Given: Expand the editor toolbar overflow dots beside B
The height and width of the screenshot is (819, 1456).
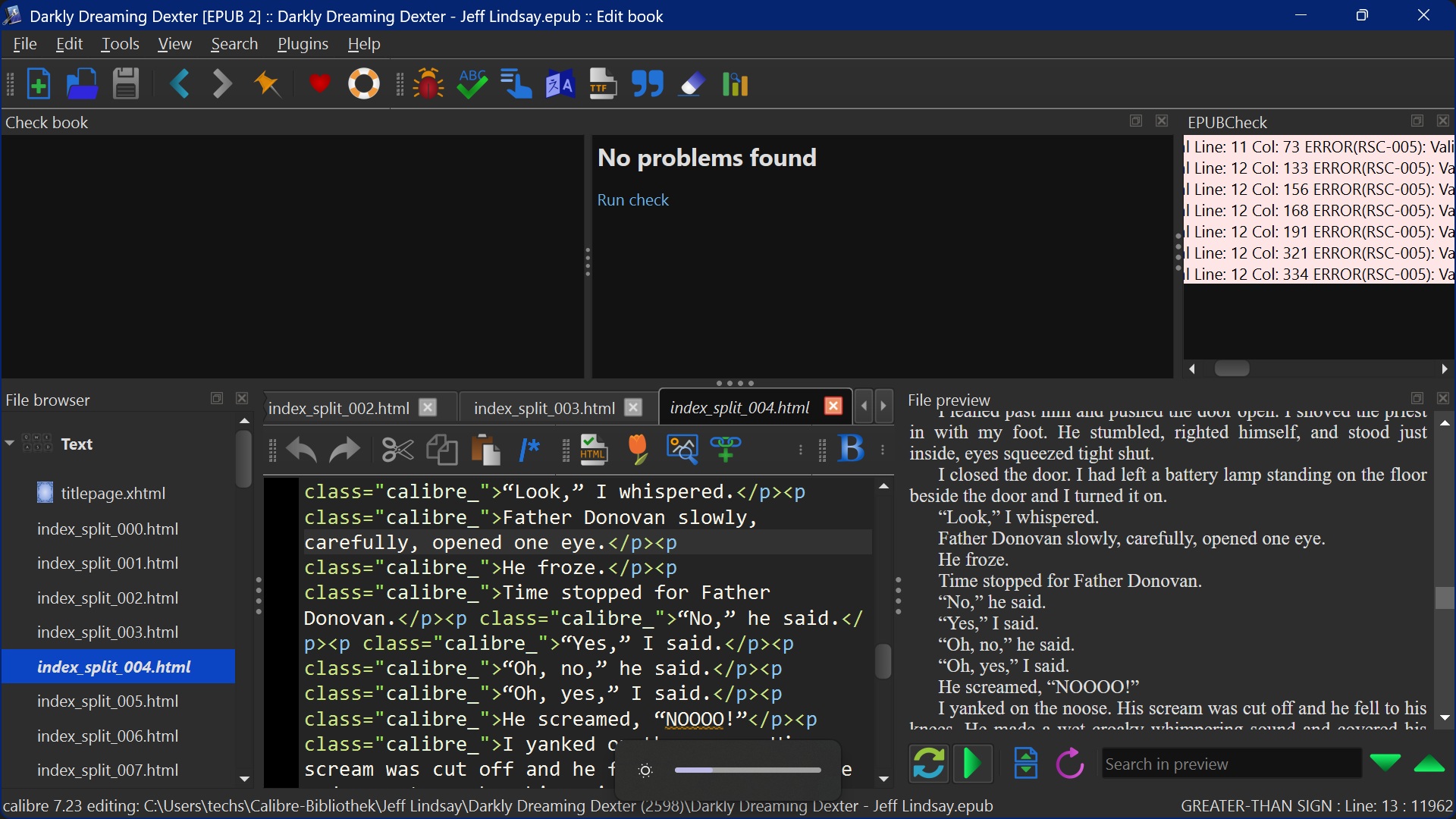Looking at the screenshot, I should tap(883, 450).
